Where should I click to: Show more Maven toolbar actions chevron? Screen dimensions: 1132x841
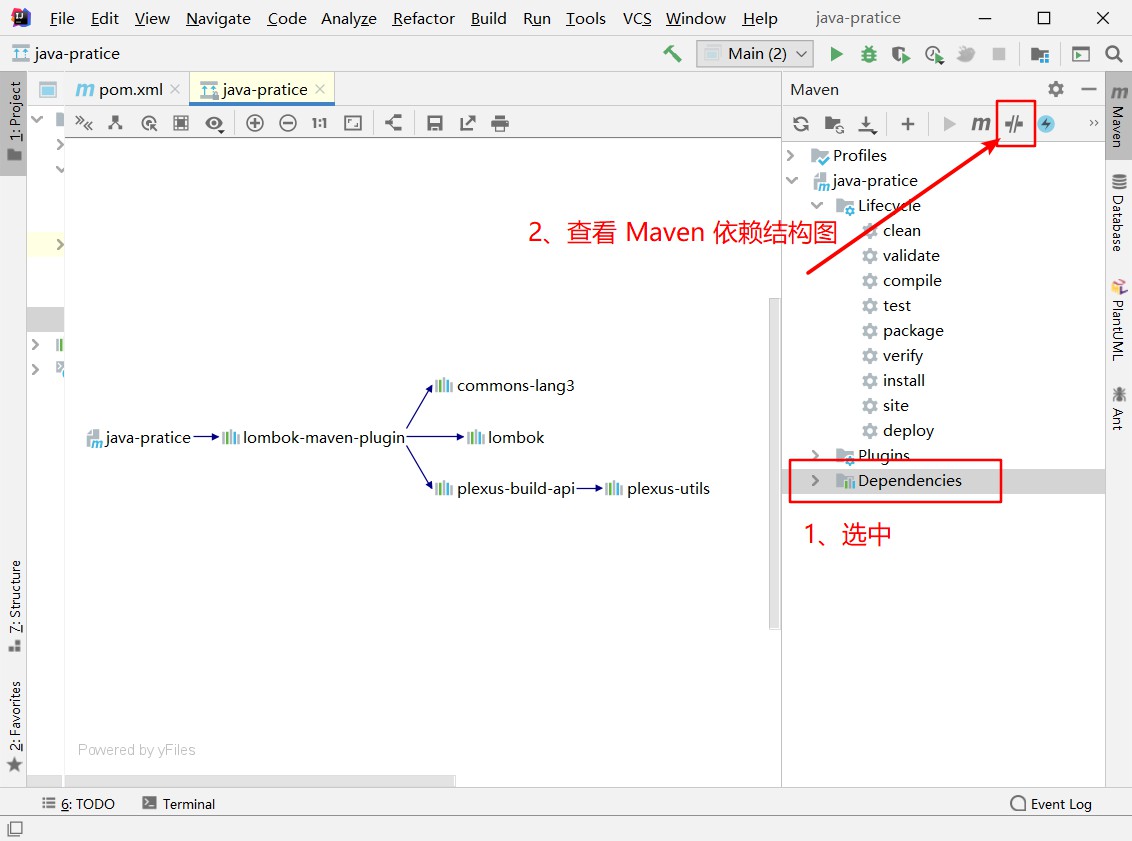pos(1093,123)
